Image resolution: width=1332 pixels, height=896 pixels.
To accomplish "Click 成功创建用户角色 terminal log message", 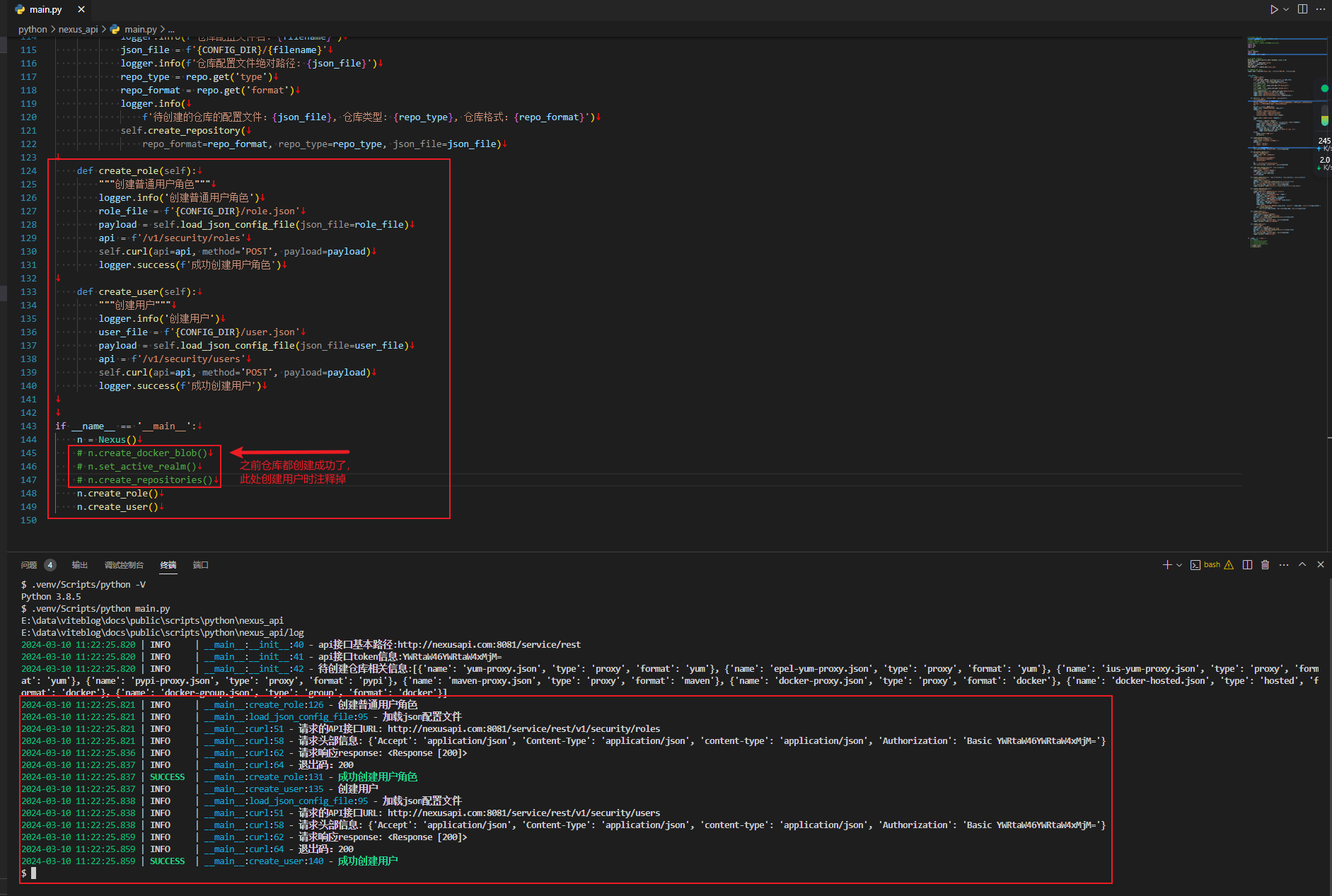I will point(378,776).
